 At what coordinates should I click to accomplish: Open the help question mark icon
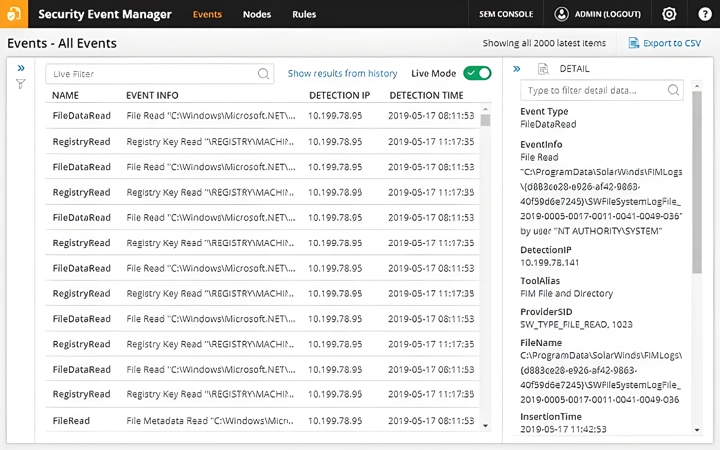[x=704, y=14]
